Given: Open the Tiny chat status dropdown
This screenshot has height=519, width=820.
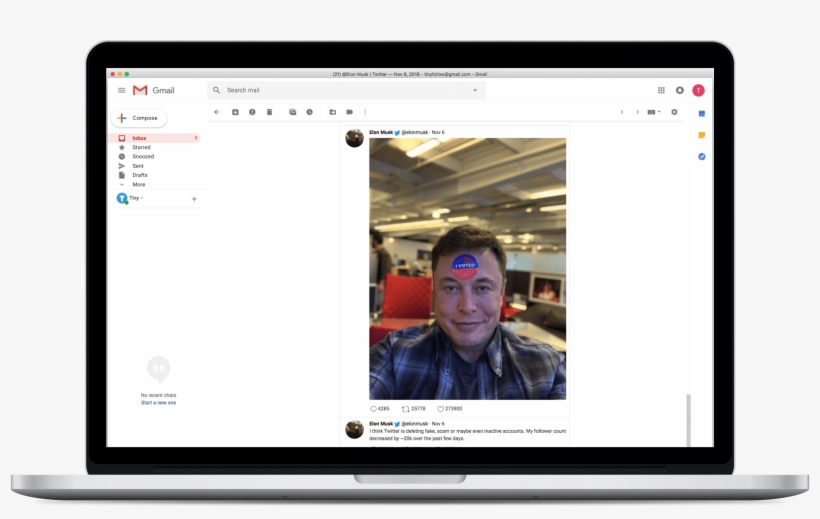Looking at the screenshot, I should tap(136, 198).
